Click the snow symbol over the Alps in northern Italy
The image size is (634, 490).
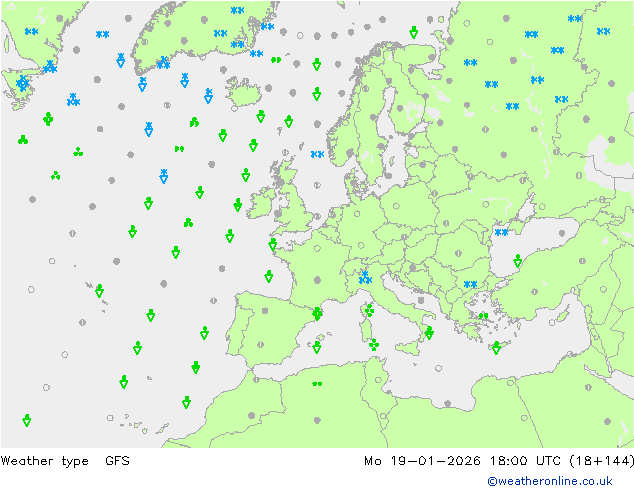[x=365, y=278]
